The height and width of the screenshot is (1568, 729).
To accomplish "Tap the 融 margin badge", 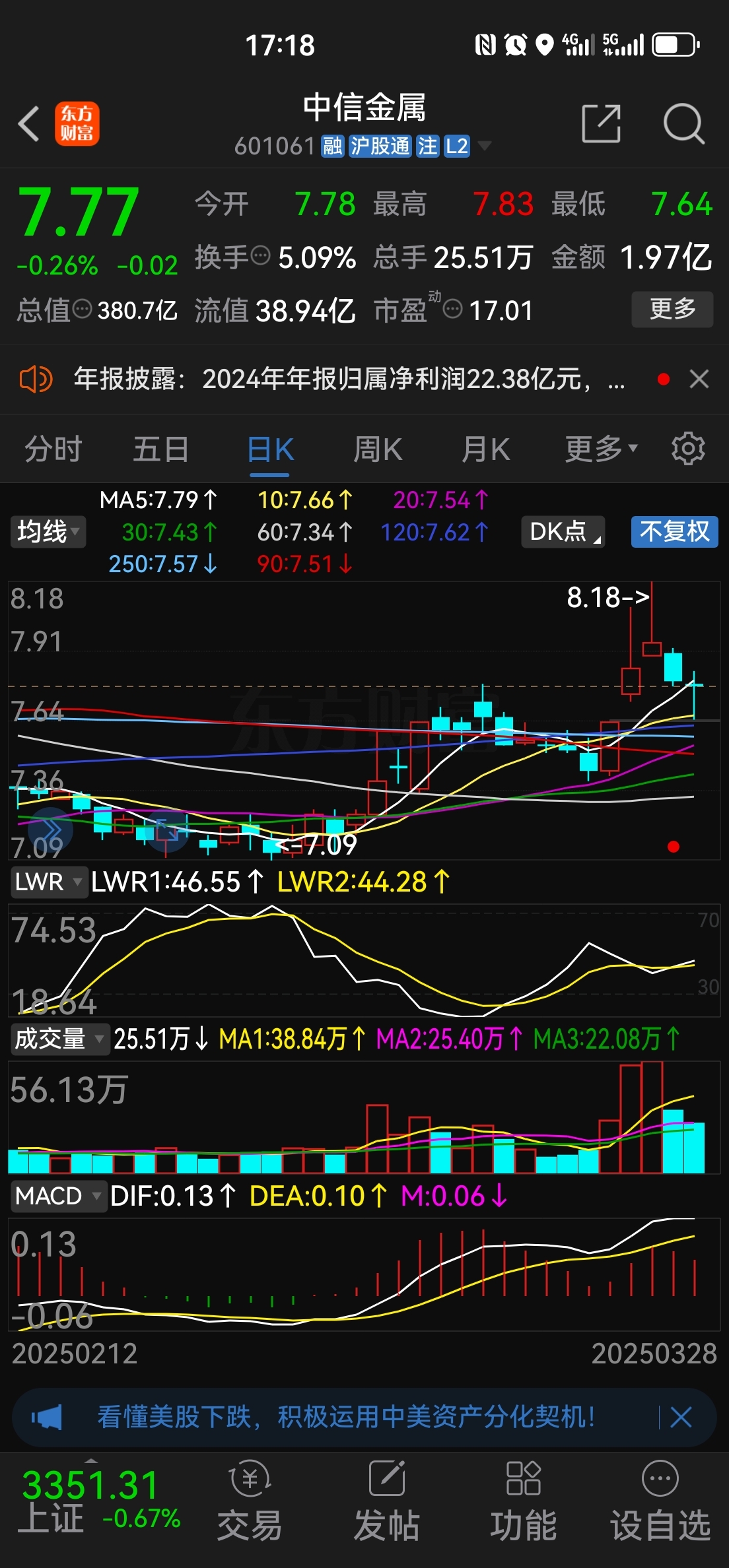I will tap(333, 146).
